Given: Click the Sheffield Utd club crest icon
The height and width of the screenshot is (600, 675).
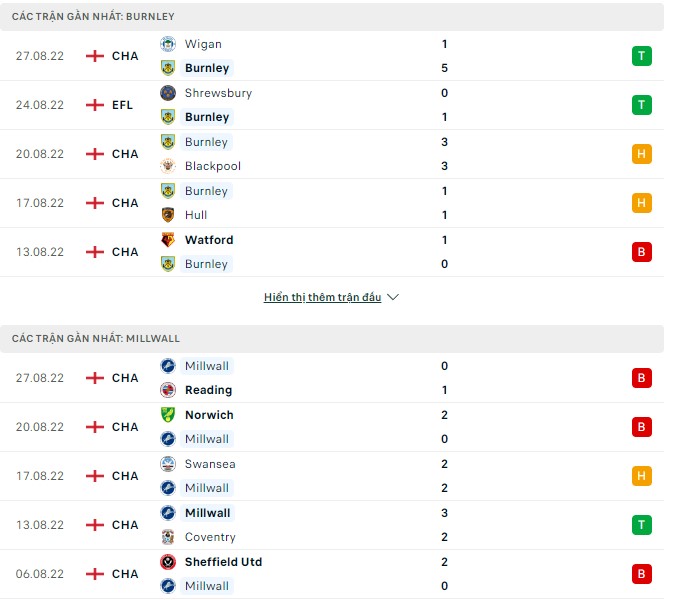Looking at the screenshot, I should coord(168,562).
